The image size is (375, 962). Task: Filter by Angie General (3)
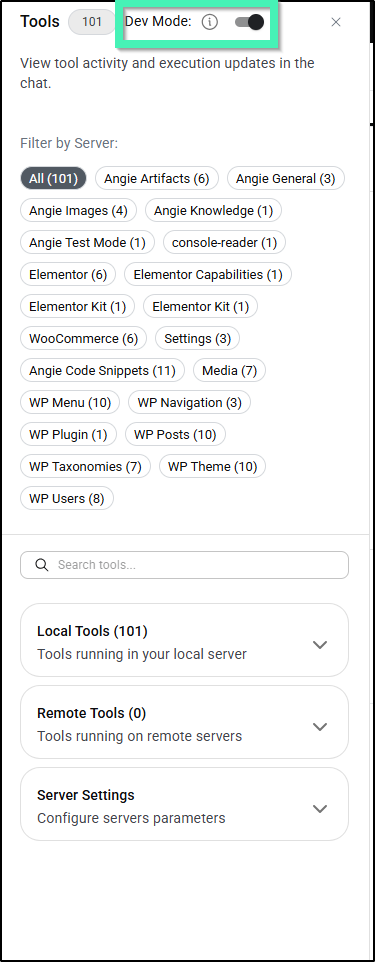[x=285, y=179]
